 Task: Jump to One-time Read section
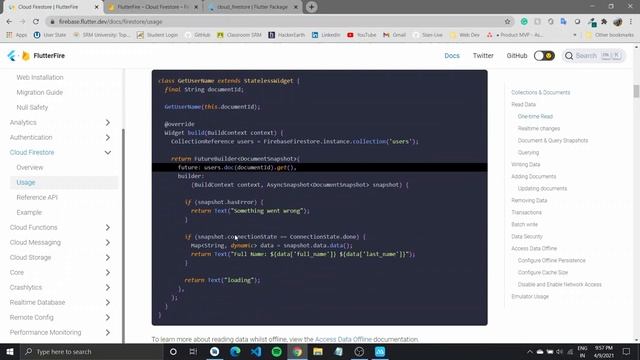pos(535,116)
